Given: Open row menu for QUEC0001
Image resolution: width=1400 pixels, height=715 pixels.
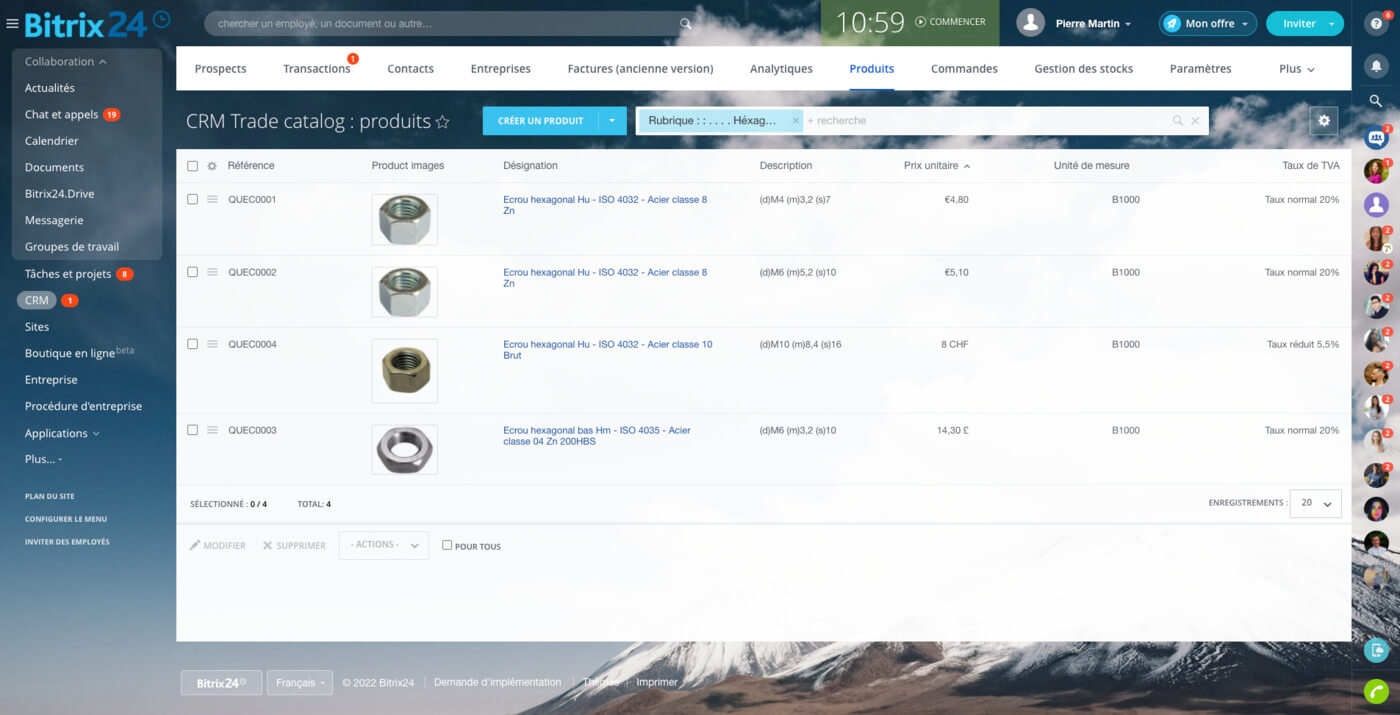Looking at the screenshot, I should (x=212, y=200).
